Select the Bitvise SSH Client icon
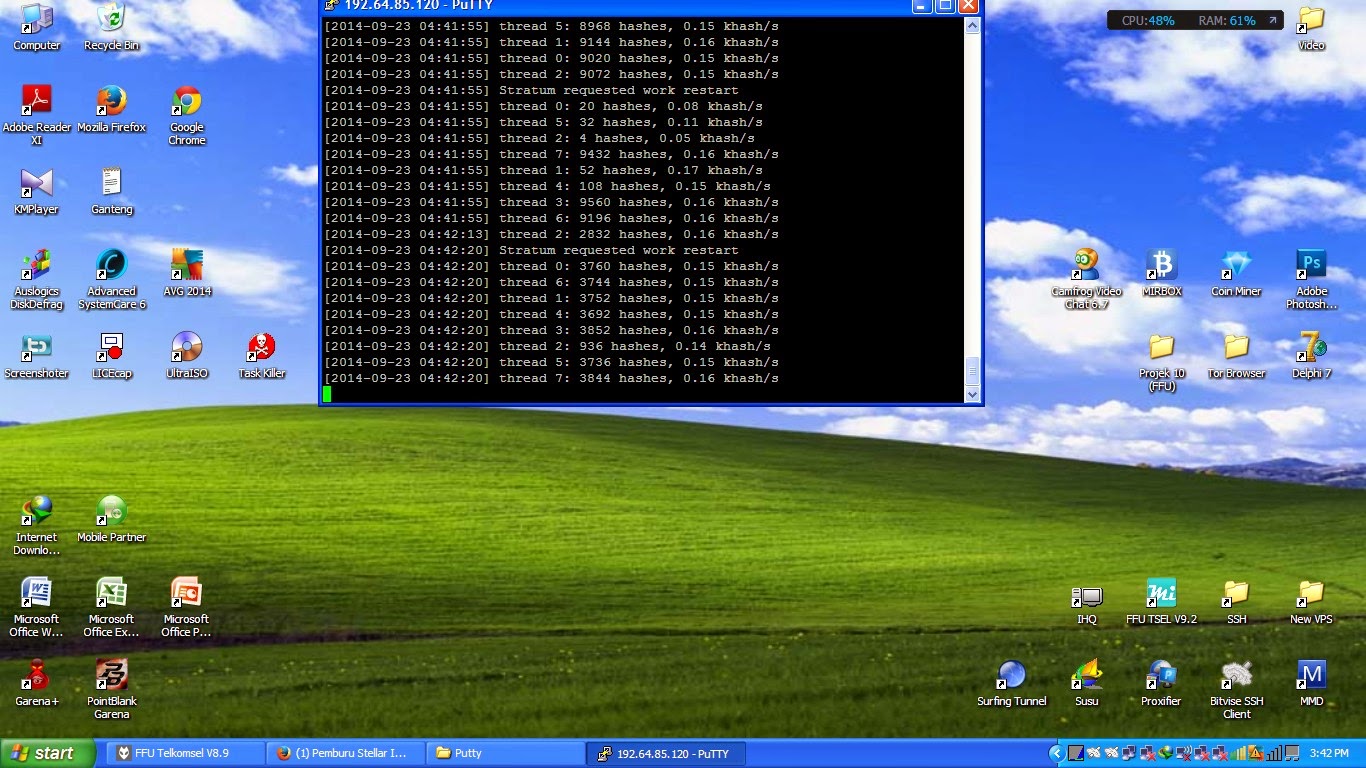Viewport: 1366px width, 768px height. pos(1236,689)
